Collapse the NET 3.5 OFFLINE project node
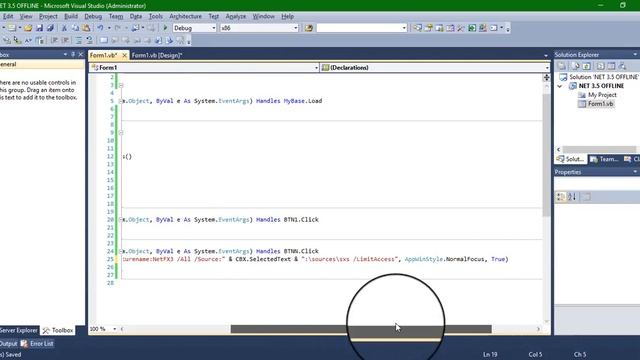The height and width of the screenshot is (360, 640). pos(560,86)
